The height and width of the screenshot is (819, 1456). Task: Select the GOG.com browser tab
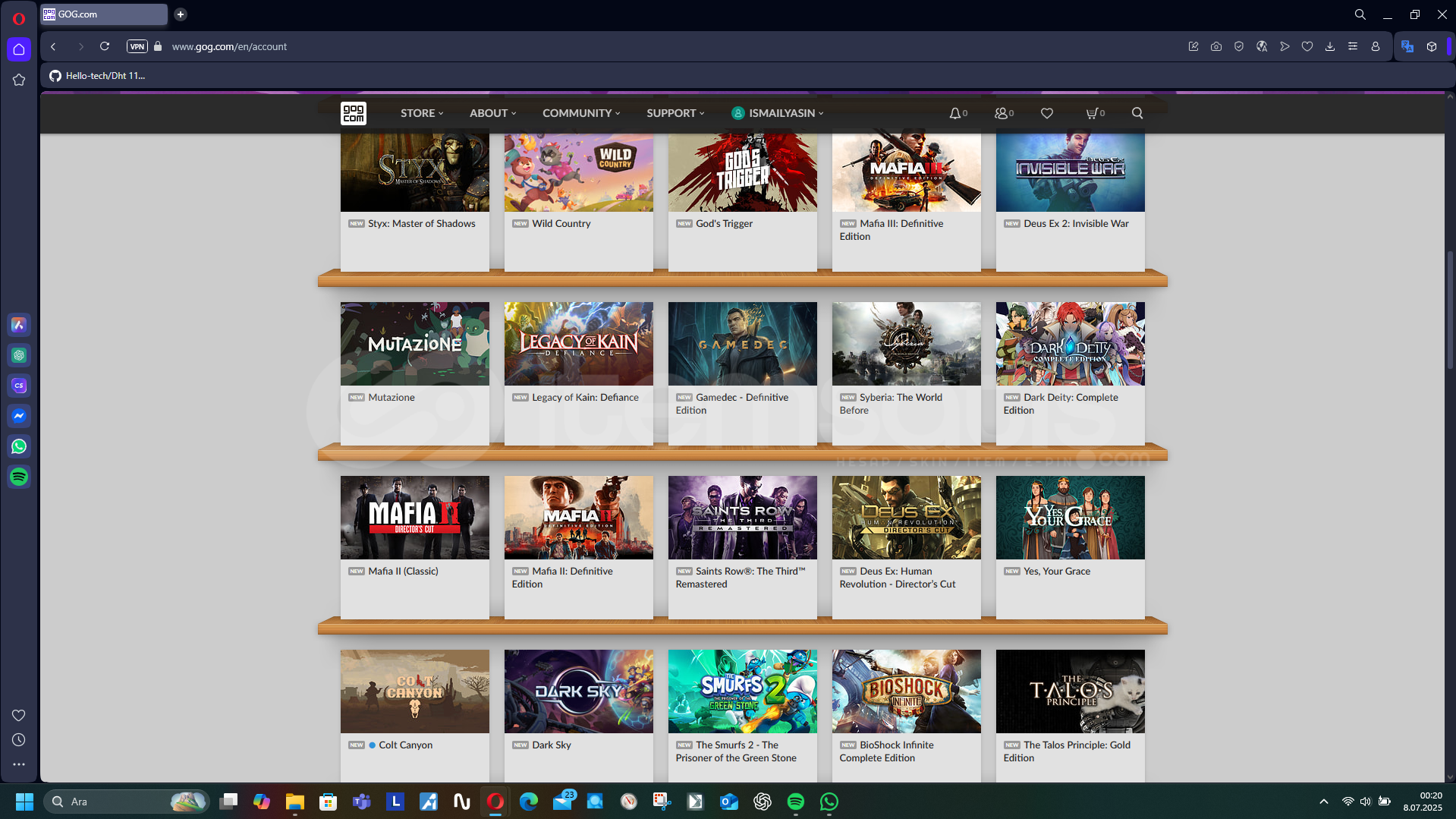coord(104,14)
